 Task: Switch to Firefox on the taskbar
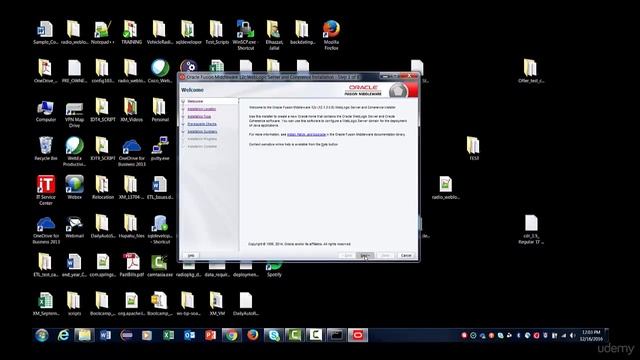(x=253, y=335)
